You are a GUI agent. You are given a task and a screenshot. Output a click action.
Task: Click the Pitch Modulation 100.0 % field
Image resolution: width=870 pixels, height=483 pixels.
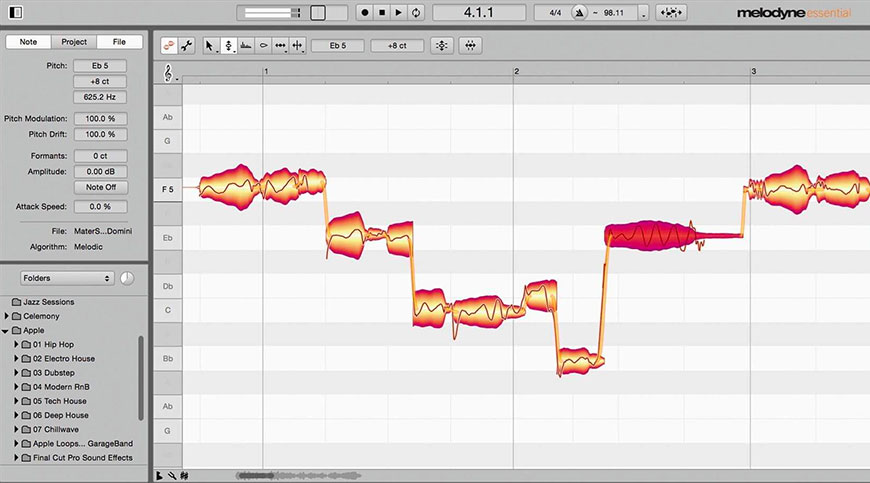click(x=100, y=119)
